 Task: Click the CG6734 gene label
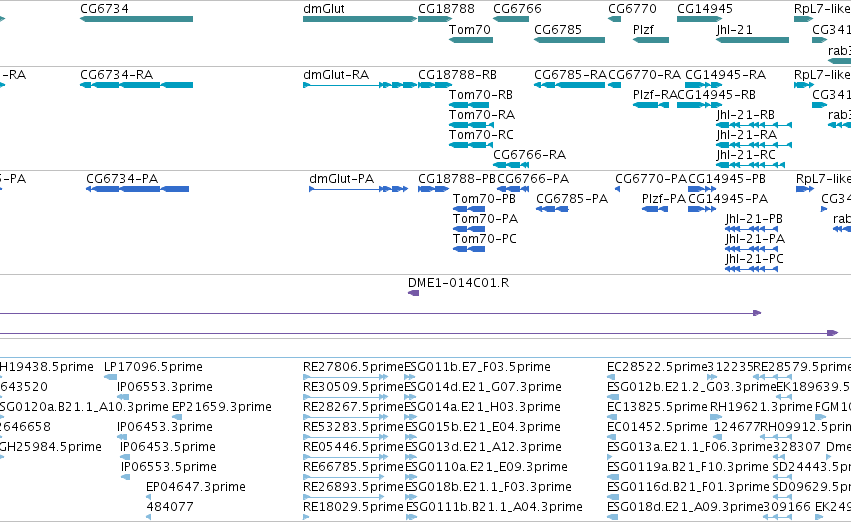[104, 9]
